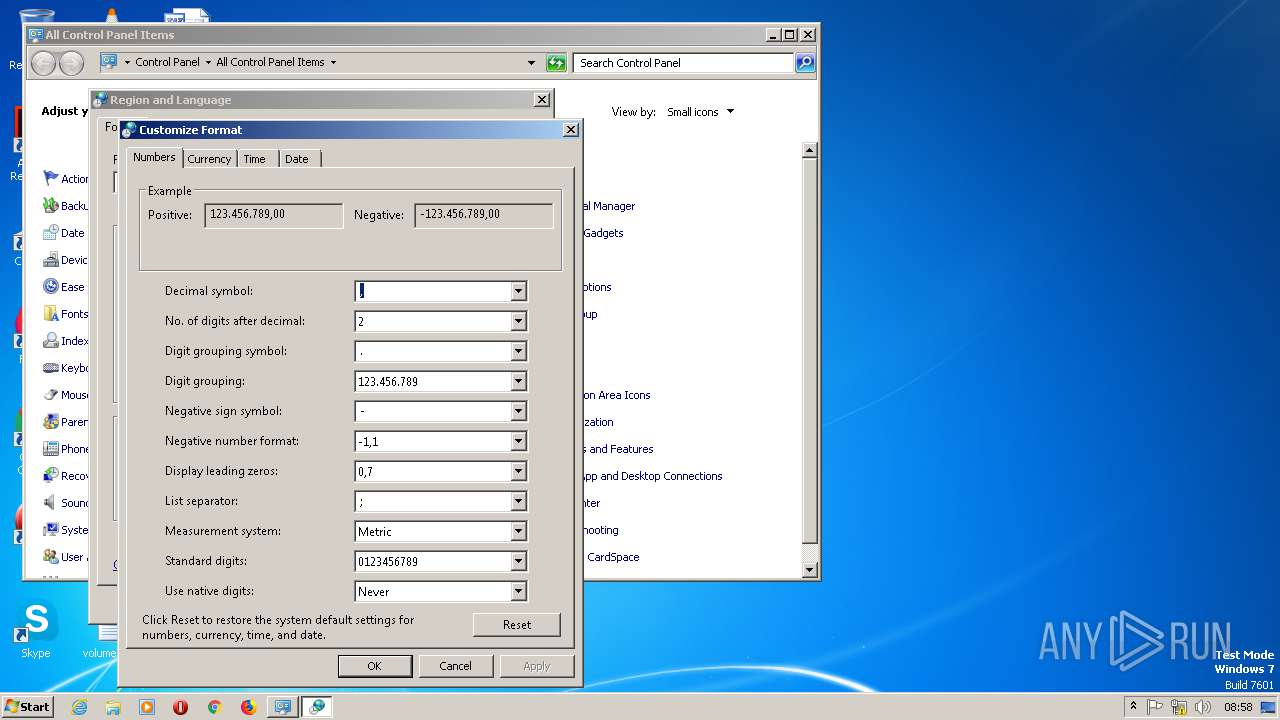
Task: Open the Phone and Modem icon
Action: pyautogui.click(x=51, y=448)
